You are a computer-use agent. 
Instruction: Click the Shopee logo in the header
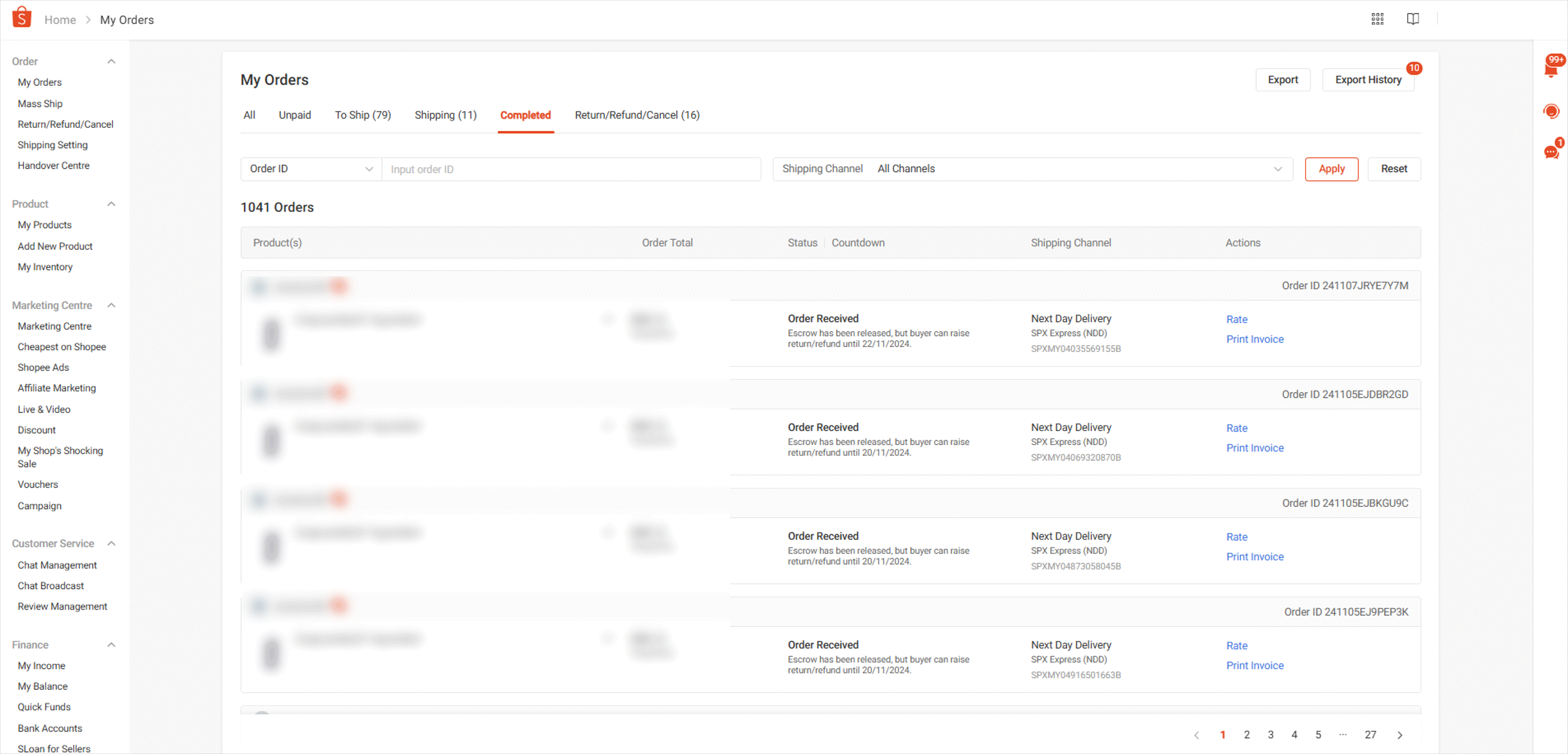pos(21,17)
